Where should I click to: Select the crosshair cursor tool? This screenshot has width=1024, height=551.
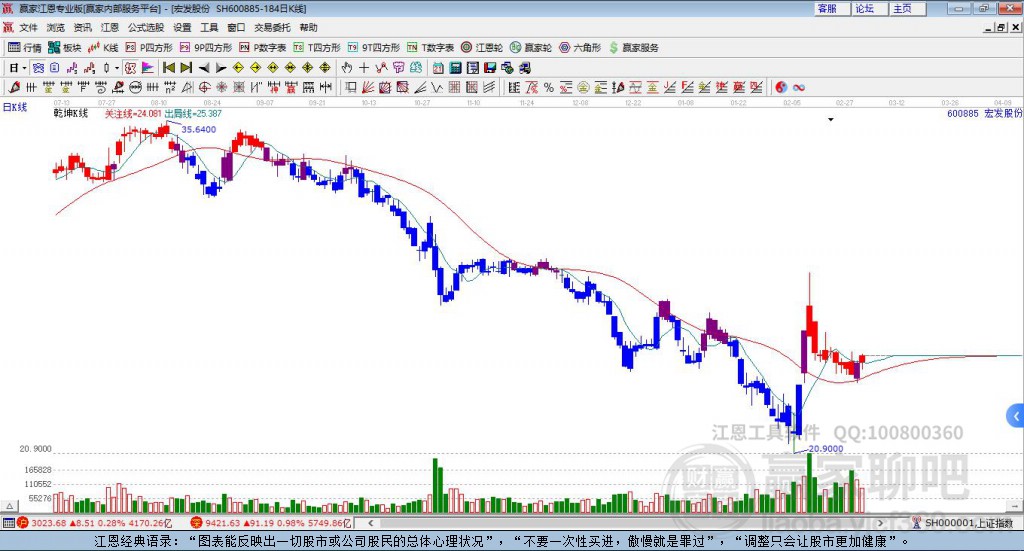tap(364, 68)
